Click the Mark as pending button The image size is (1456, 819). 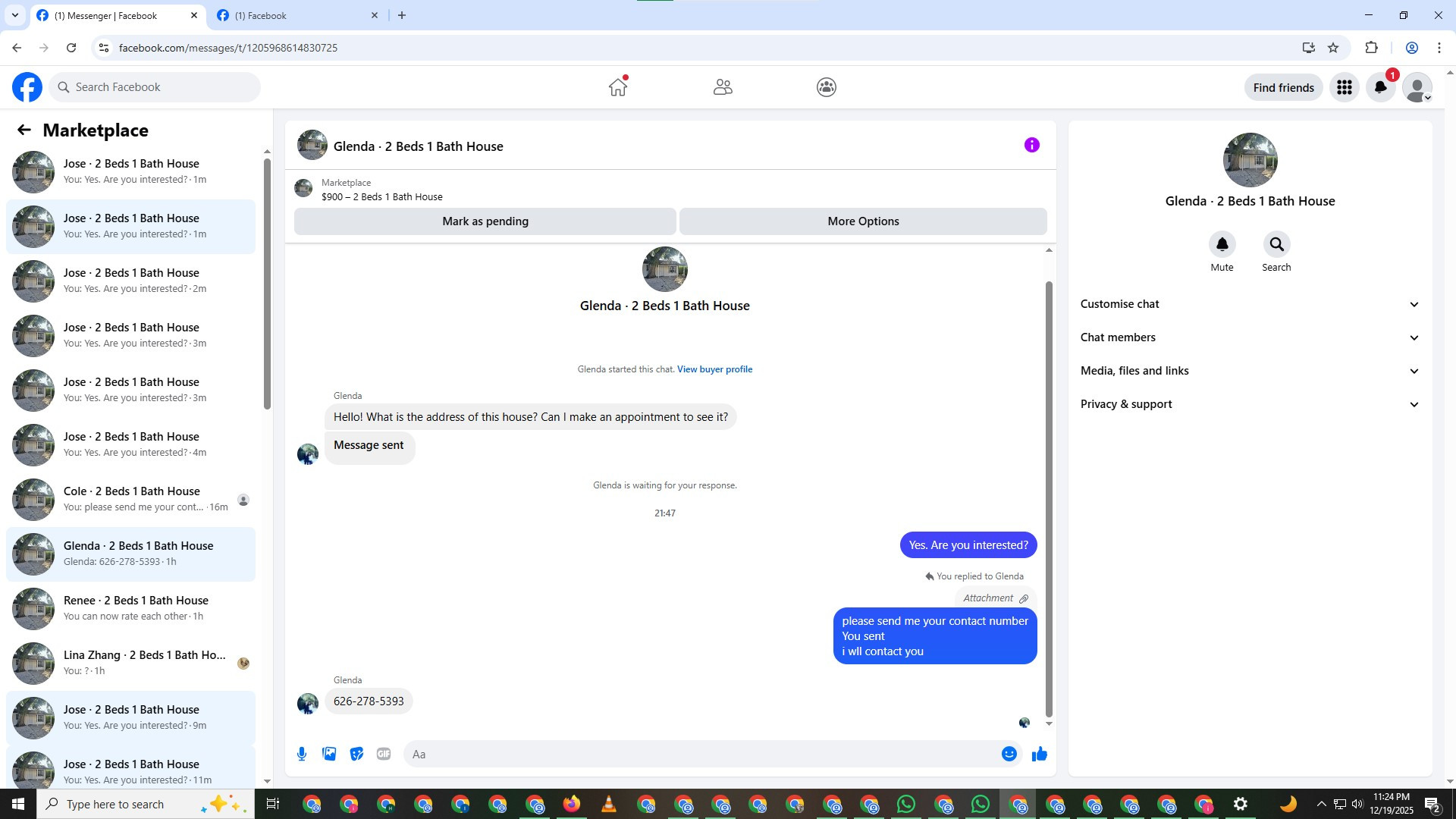pos(485,221)
